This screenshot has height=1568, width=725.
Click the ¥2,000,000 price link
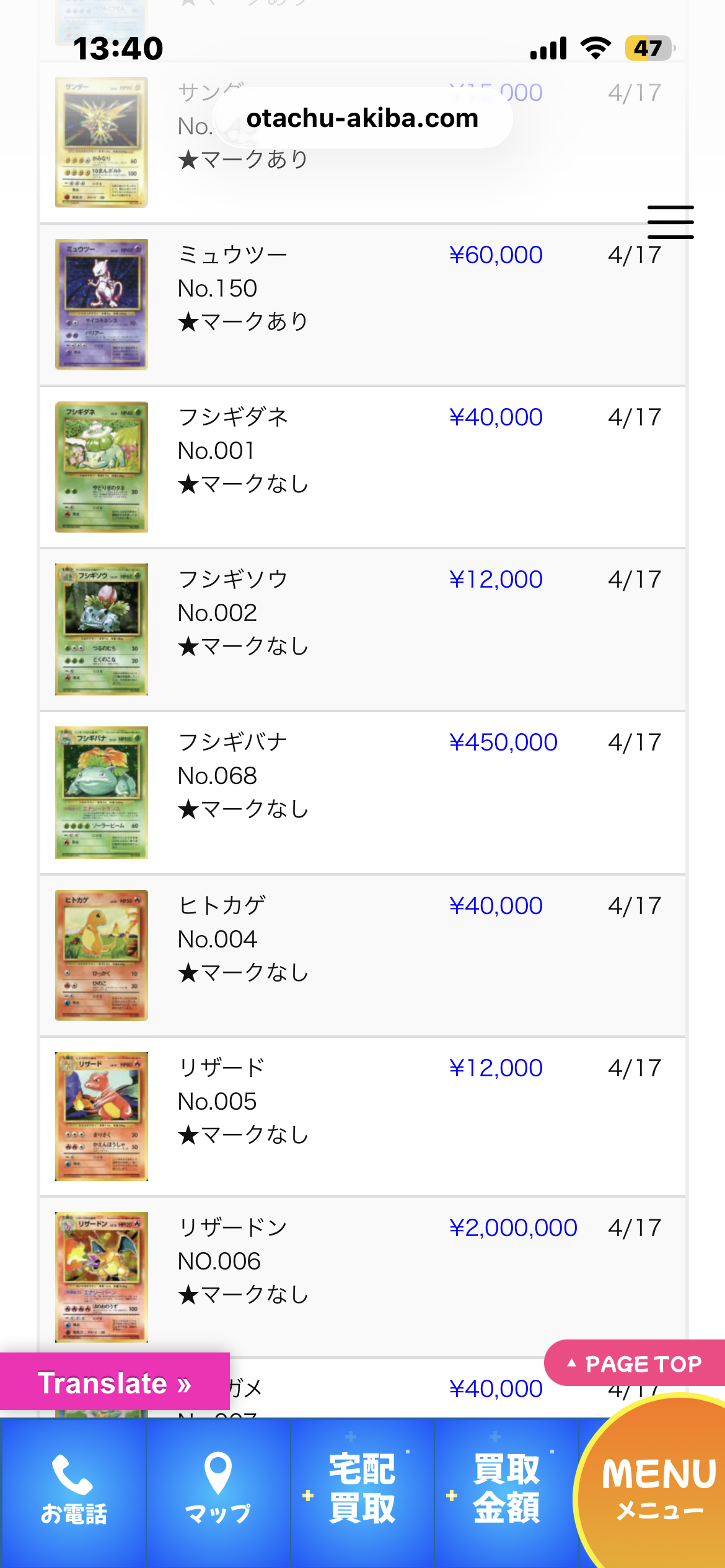coord(513,1227)
